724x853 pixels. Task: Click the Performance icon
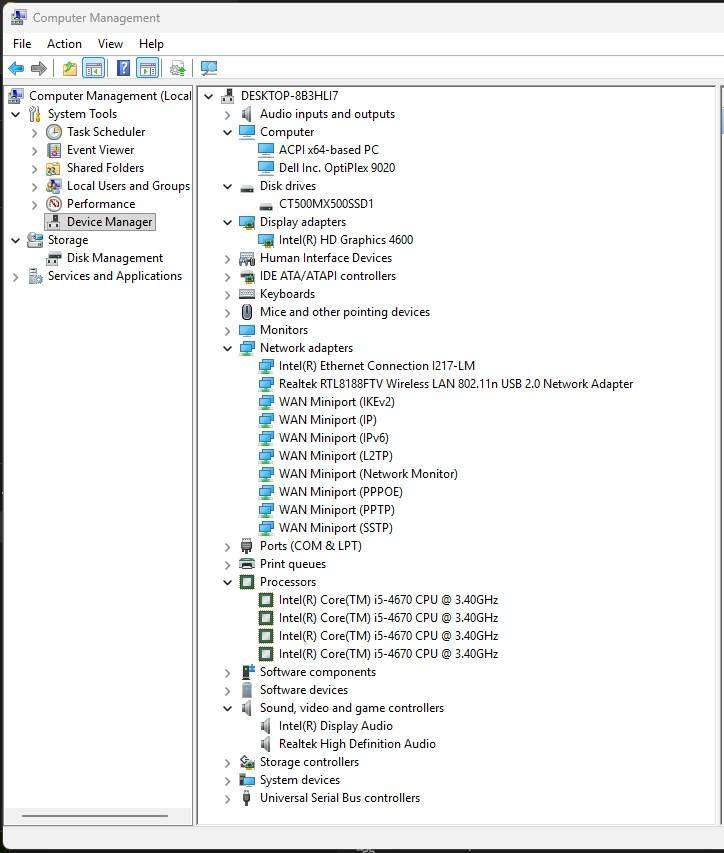(54, 204)
